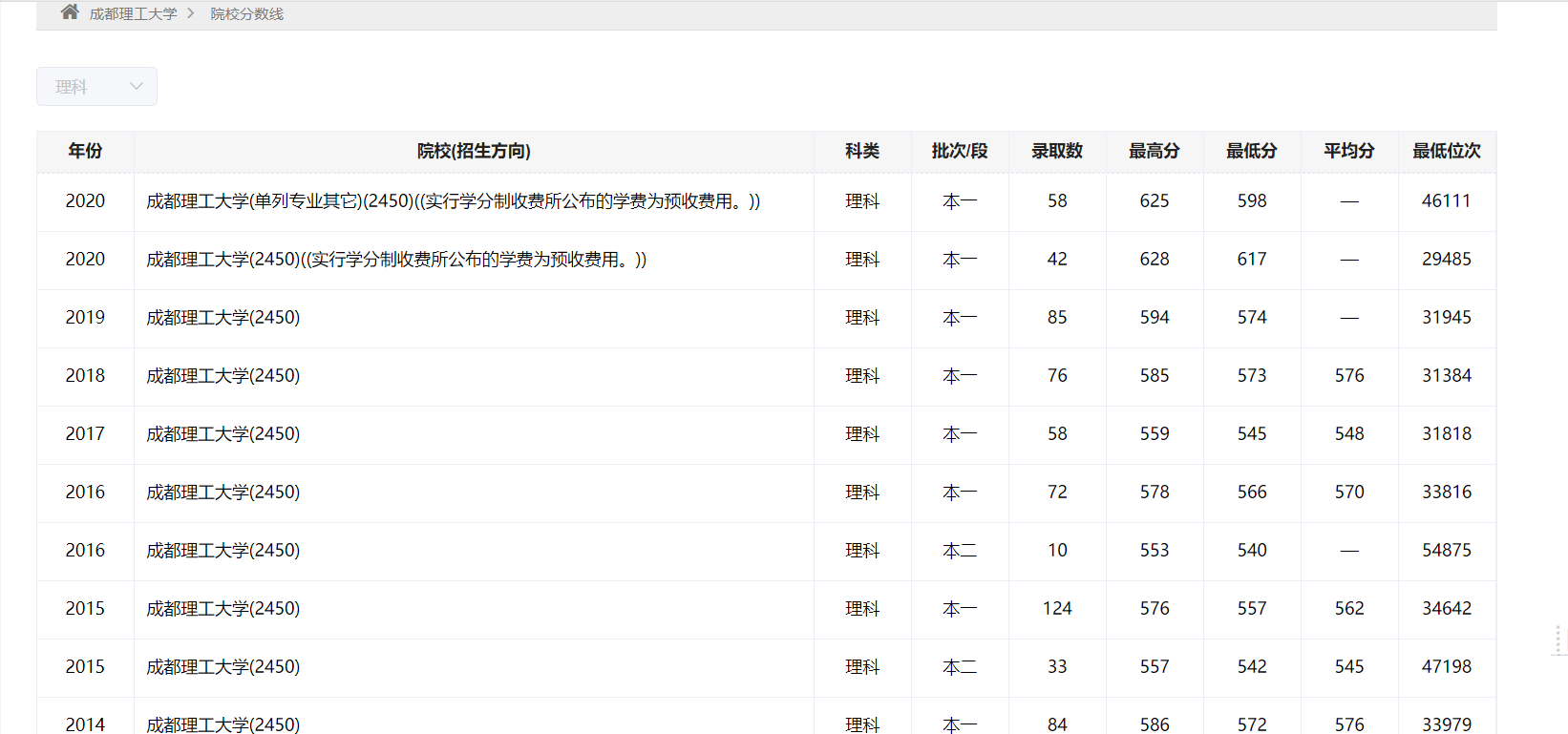Select lowest rank value 31945

click(1447, 318)
